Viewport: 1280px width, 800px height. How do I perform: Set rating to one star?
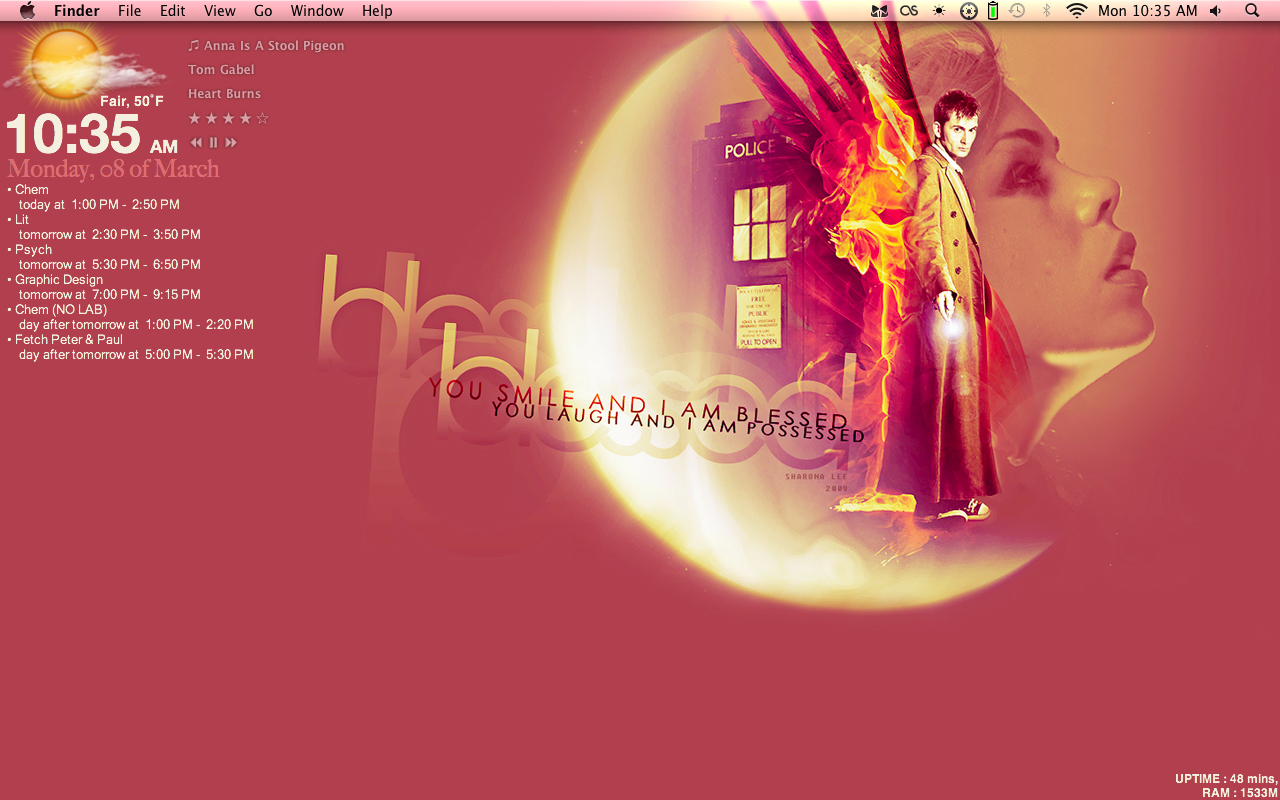click(195, 119)
